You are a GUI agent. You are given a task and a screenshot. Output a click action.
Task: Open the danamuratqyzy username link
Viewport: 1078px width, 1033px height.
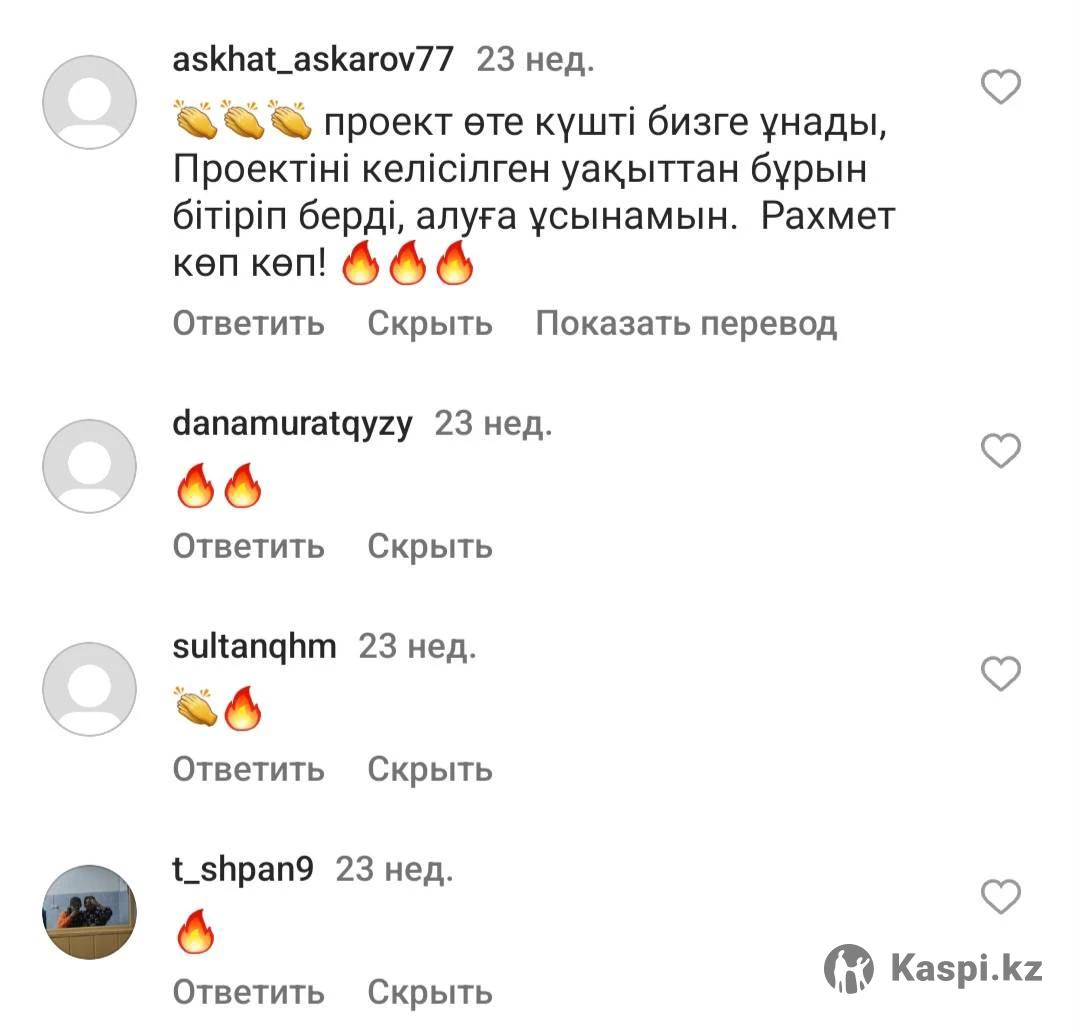coord(292,424)
